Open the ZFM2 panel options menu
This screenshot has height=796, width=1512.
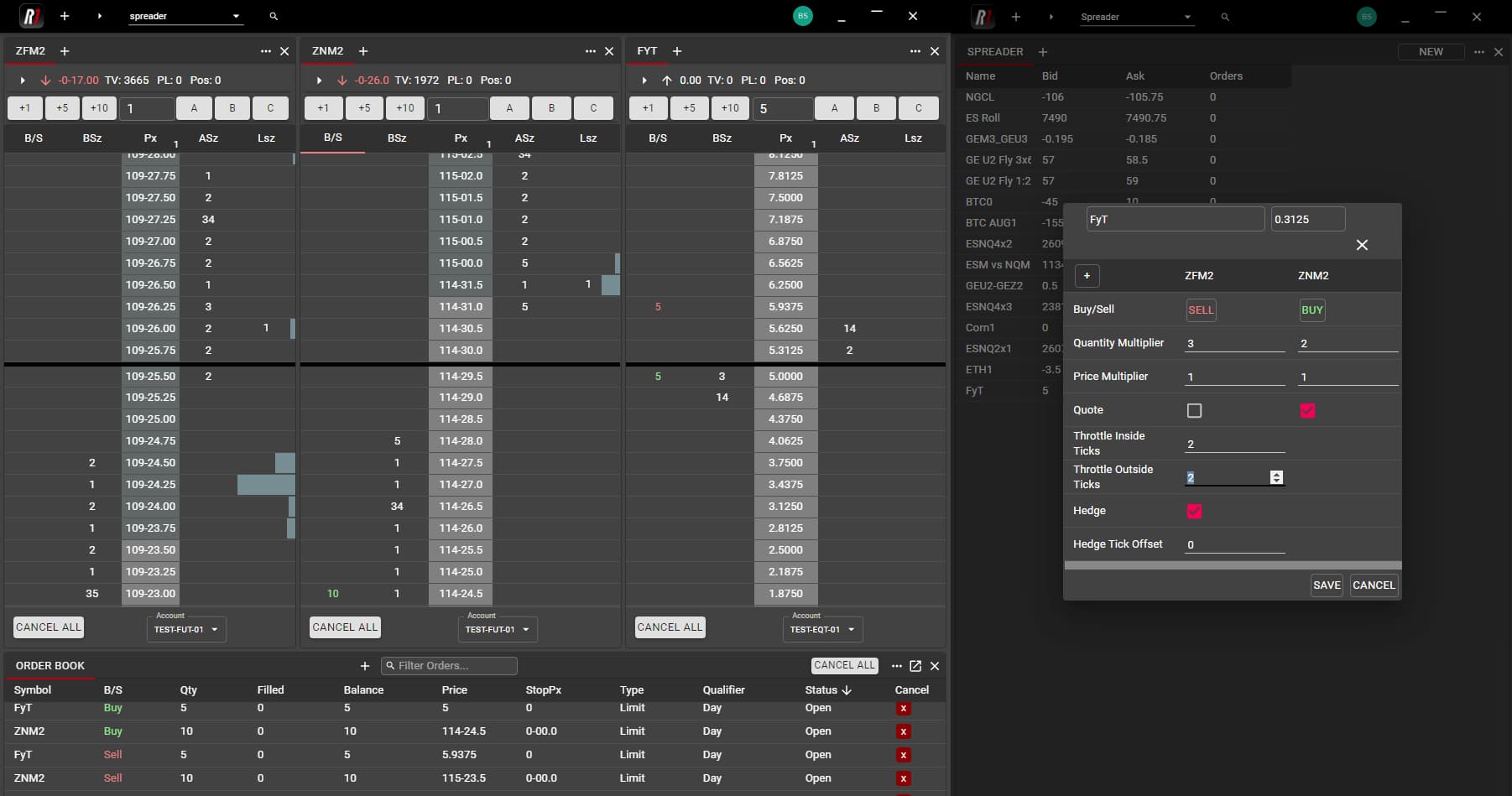[265, 51]
